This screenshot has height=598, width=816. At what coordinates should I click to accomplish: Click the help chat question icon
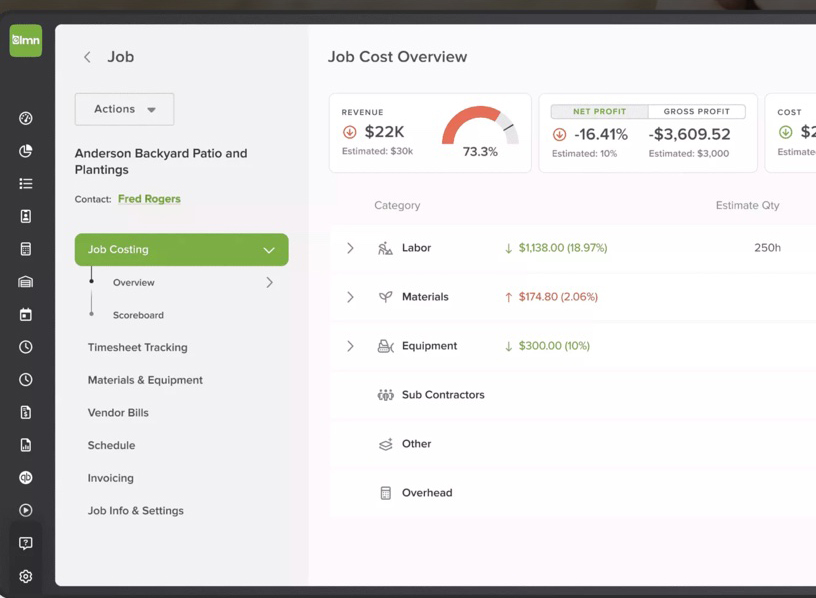tap(26, 543)
